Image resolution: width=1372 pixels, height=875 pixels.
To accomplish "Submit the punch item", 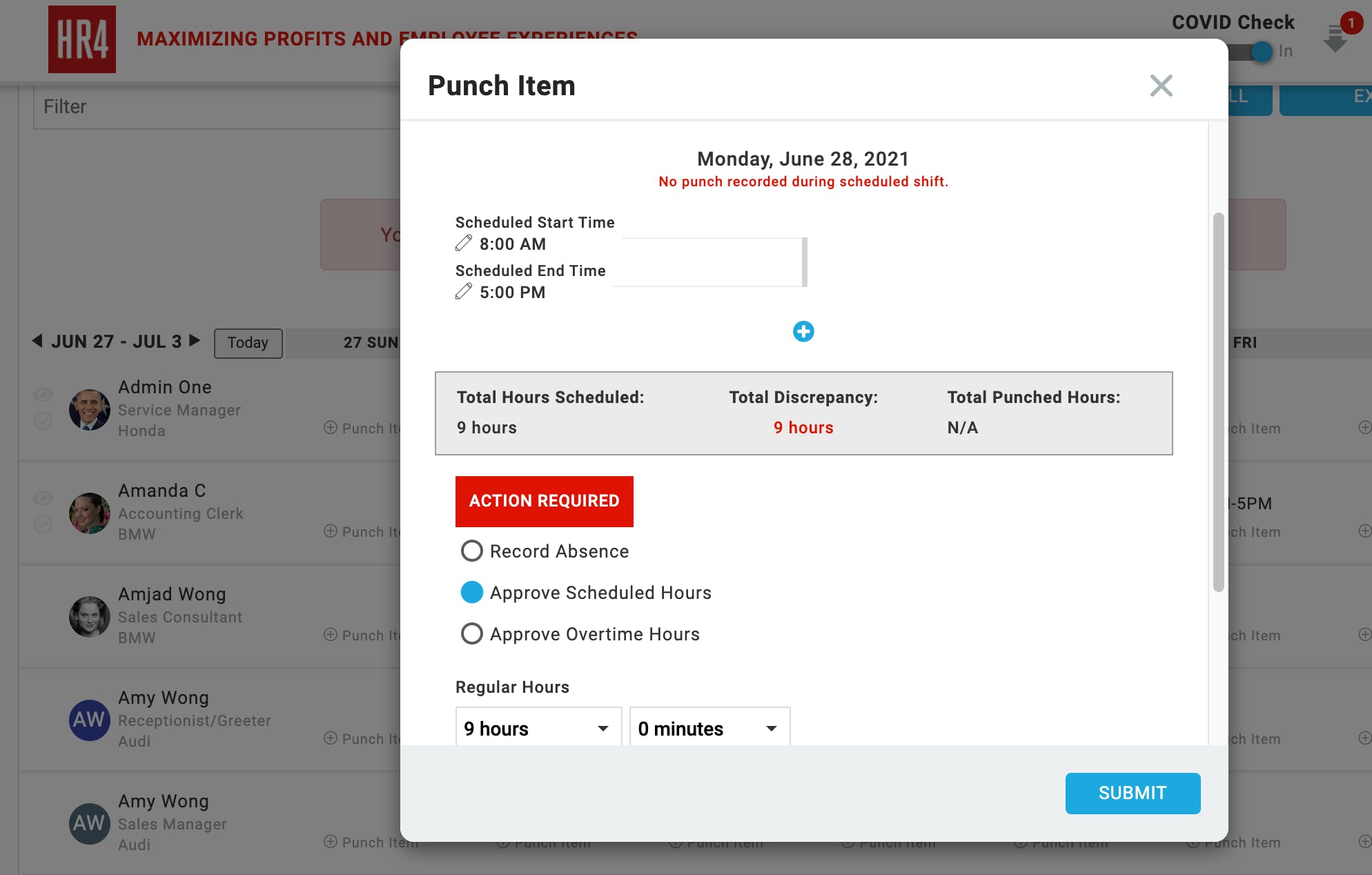I will (x=1133, y=793).
